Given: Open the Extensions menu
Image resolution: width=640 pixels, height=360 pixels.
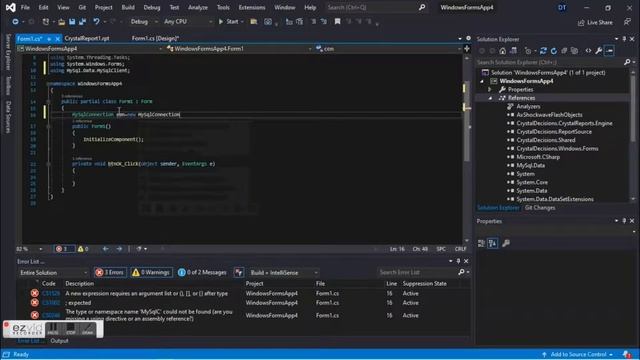Looking at the screenshot, I should tap(251, 7).
